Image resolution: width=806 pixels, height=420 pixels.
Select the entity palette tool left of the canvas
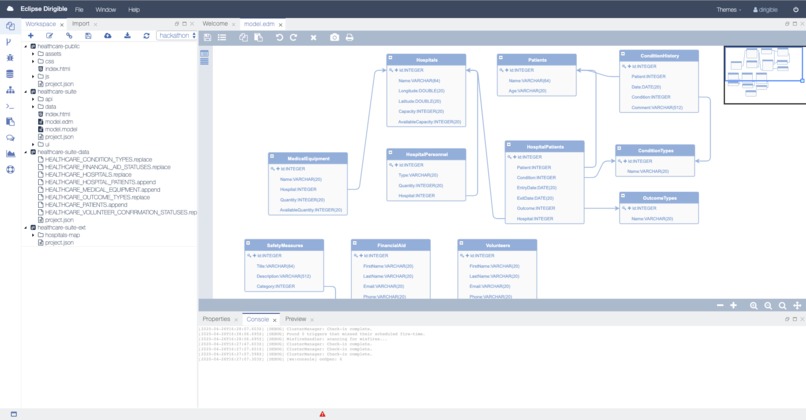204,53
